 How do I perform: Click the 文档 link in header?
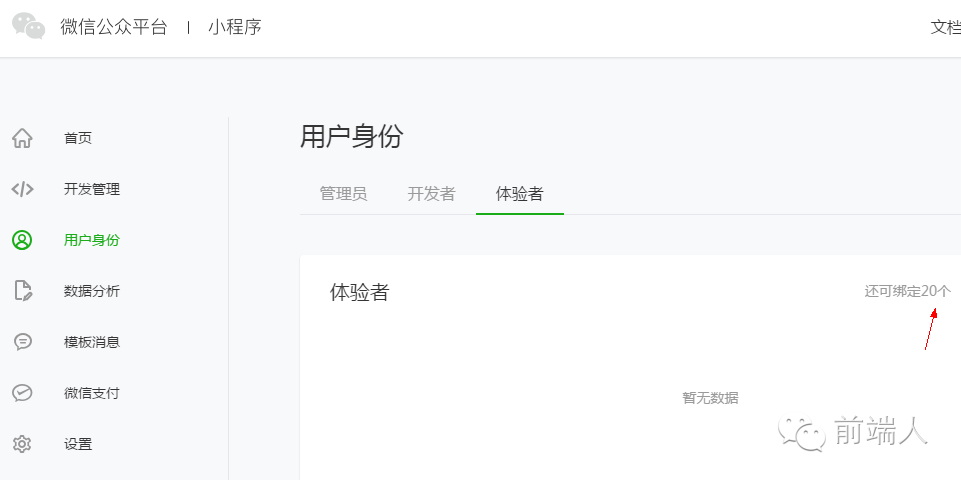click(945, 27)
